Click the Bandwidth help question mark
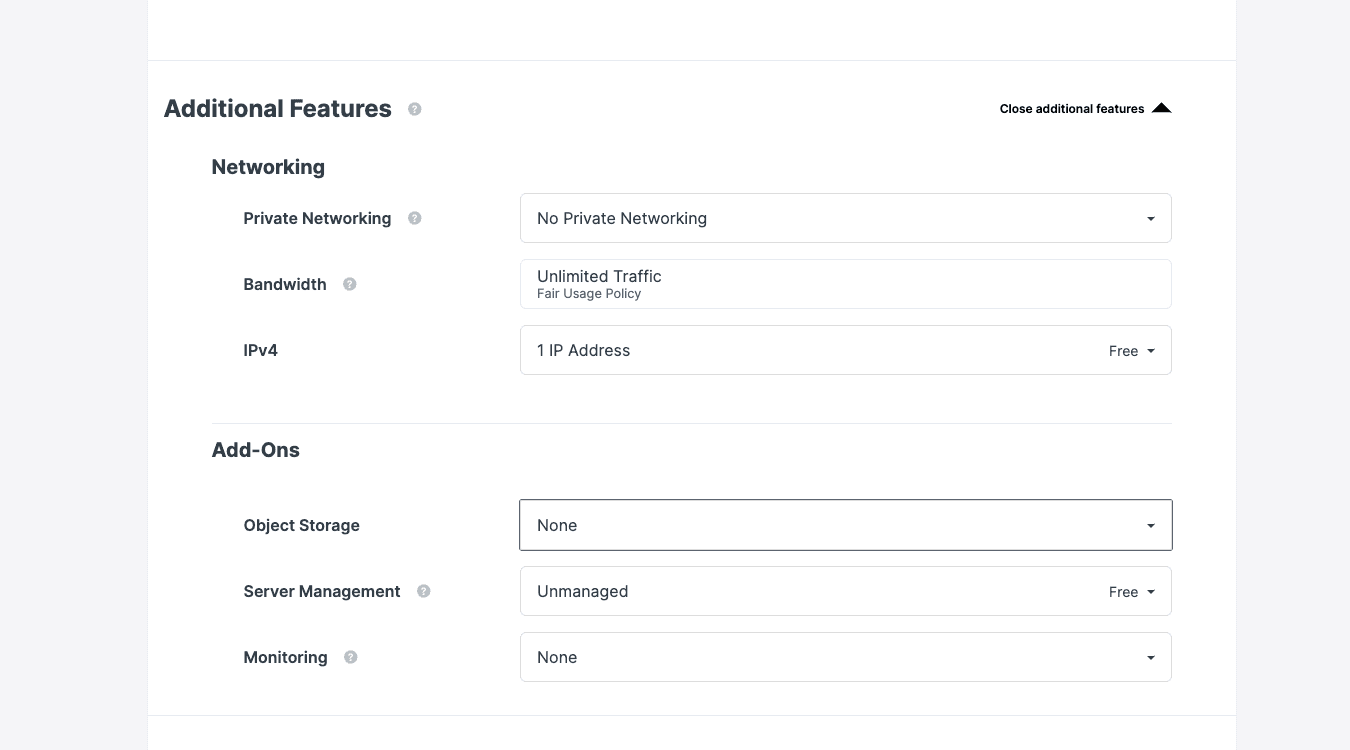The height and width of the screenshot is (750, 1350). (349, 284)
